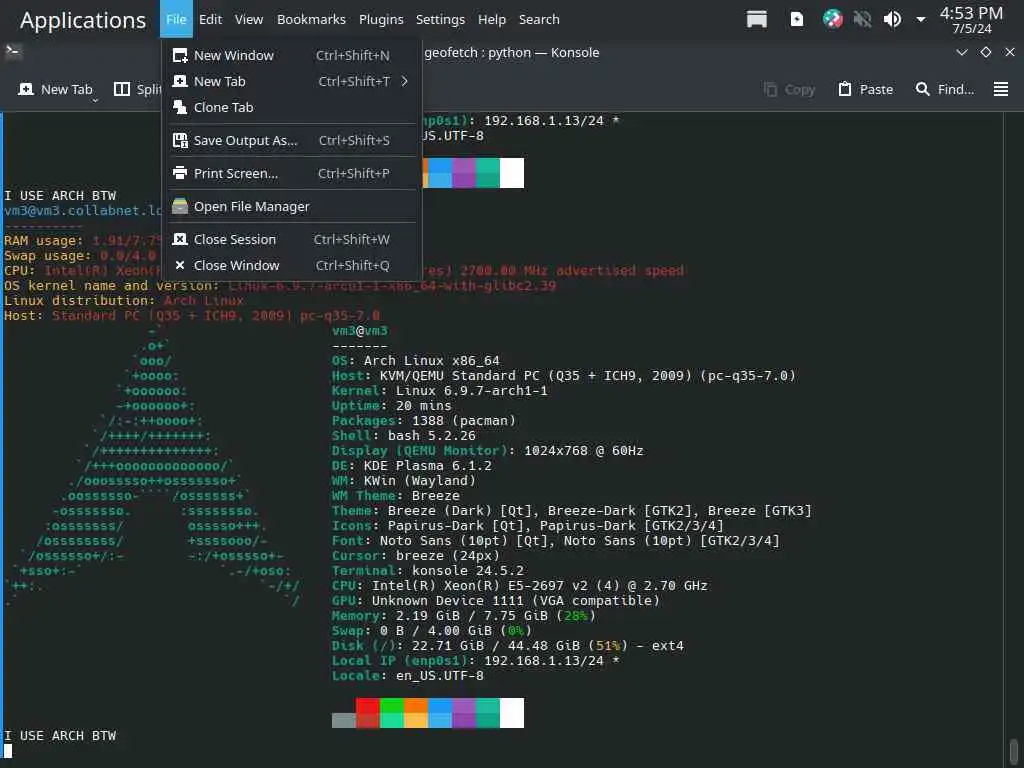
Task: Click the muted notifications bell icon
Action: coord(862,20)
